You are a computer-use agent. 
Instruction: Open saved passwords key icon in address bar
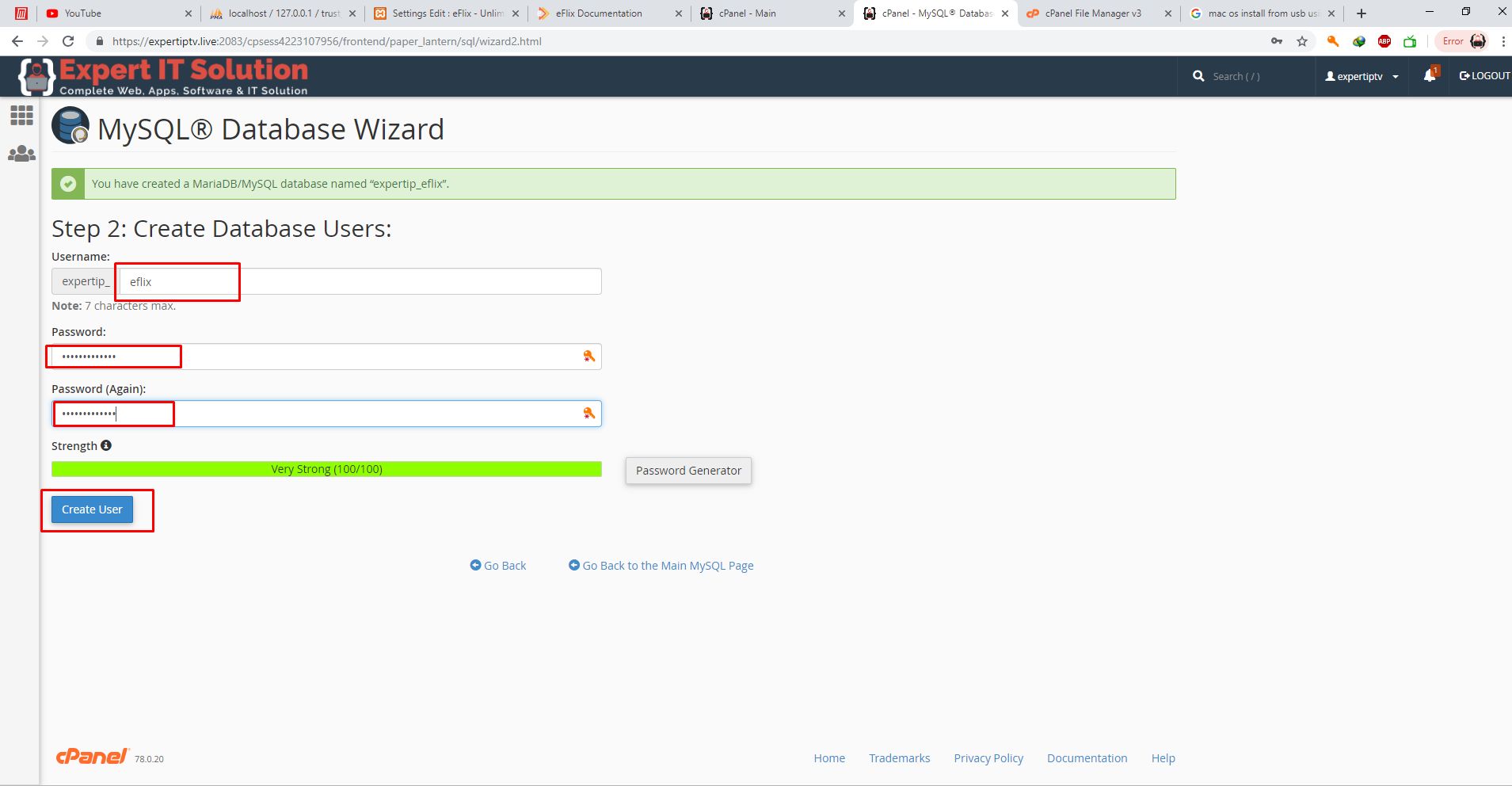pos(1277,41)
